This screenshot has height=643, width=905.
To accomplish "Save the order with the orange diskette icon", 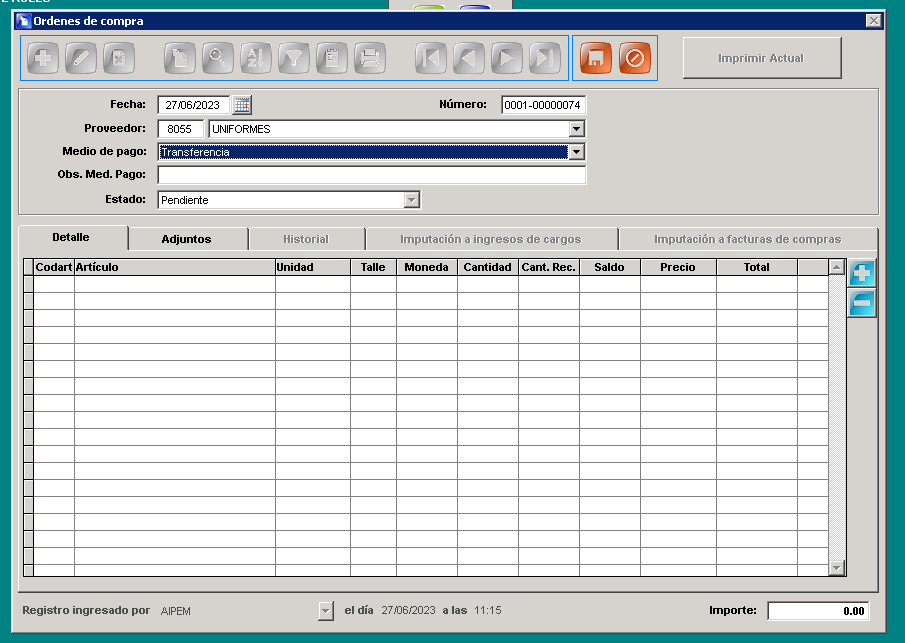I will click(596, 58).
